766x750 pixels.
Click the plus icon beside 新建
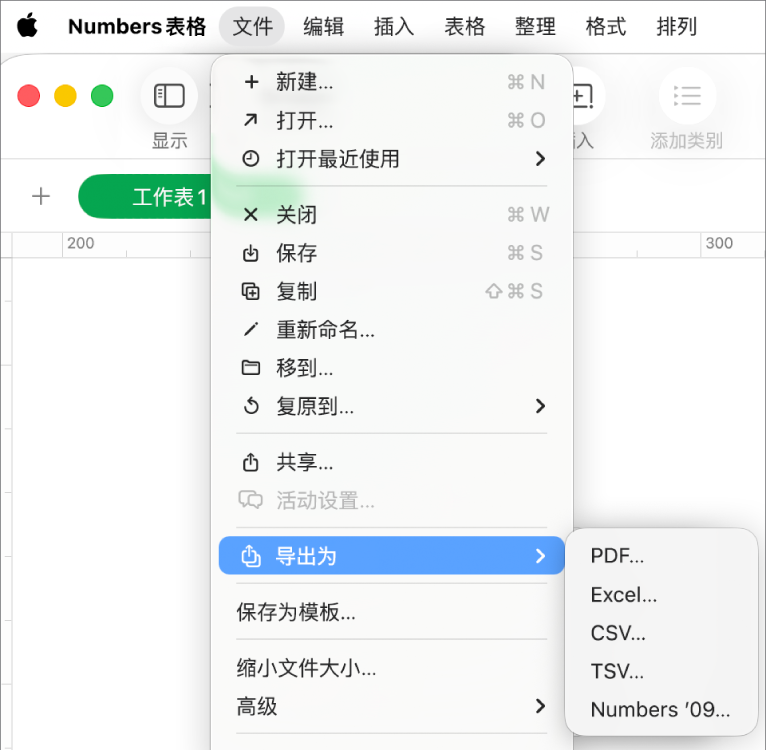(x=251, y=82)
